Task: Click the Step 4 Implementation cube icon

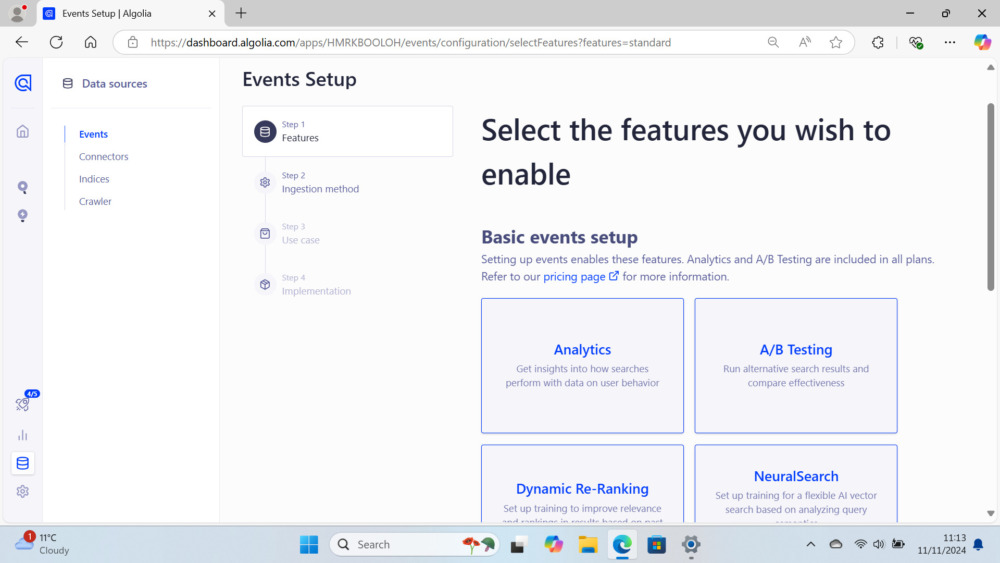Action: coord(265,284)
